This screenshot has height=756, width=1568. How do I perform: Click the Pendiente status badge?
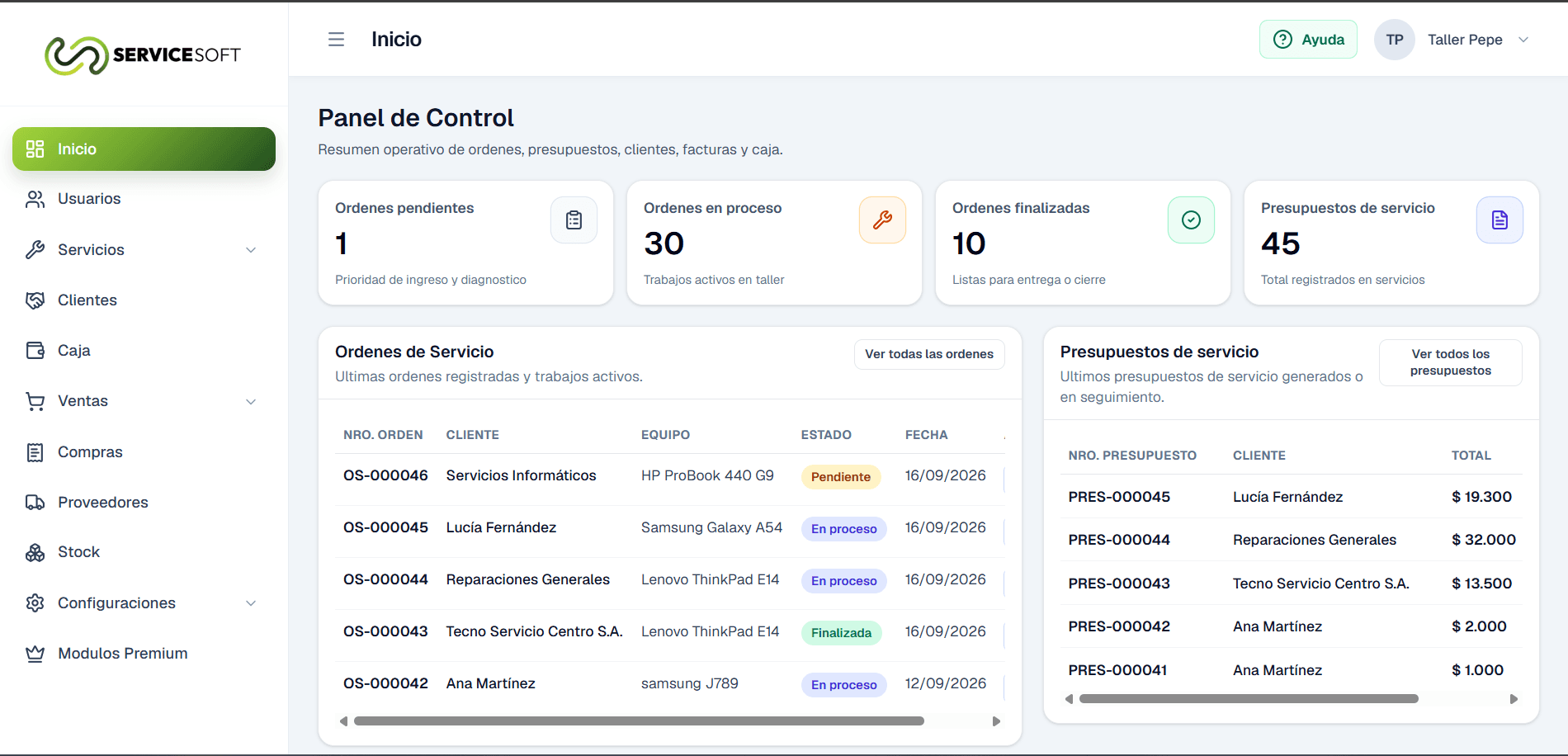pyautogui.click(x=840, y=477)
